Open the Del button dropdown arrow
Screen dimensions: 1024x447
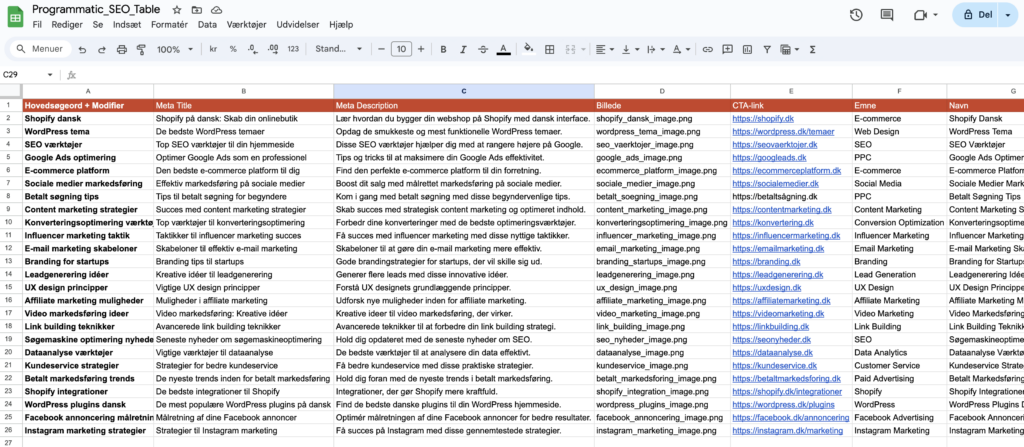click(x=1007, y=15)
